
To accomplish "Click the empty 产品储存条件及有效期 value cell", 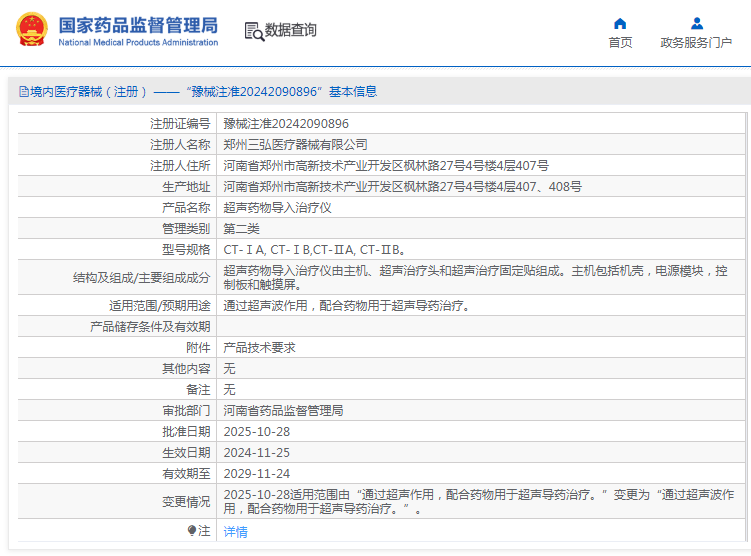I will (481, 327).
